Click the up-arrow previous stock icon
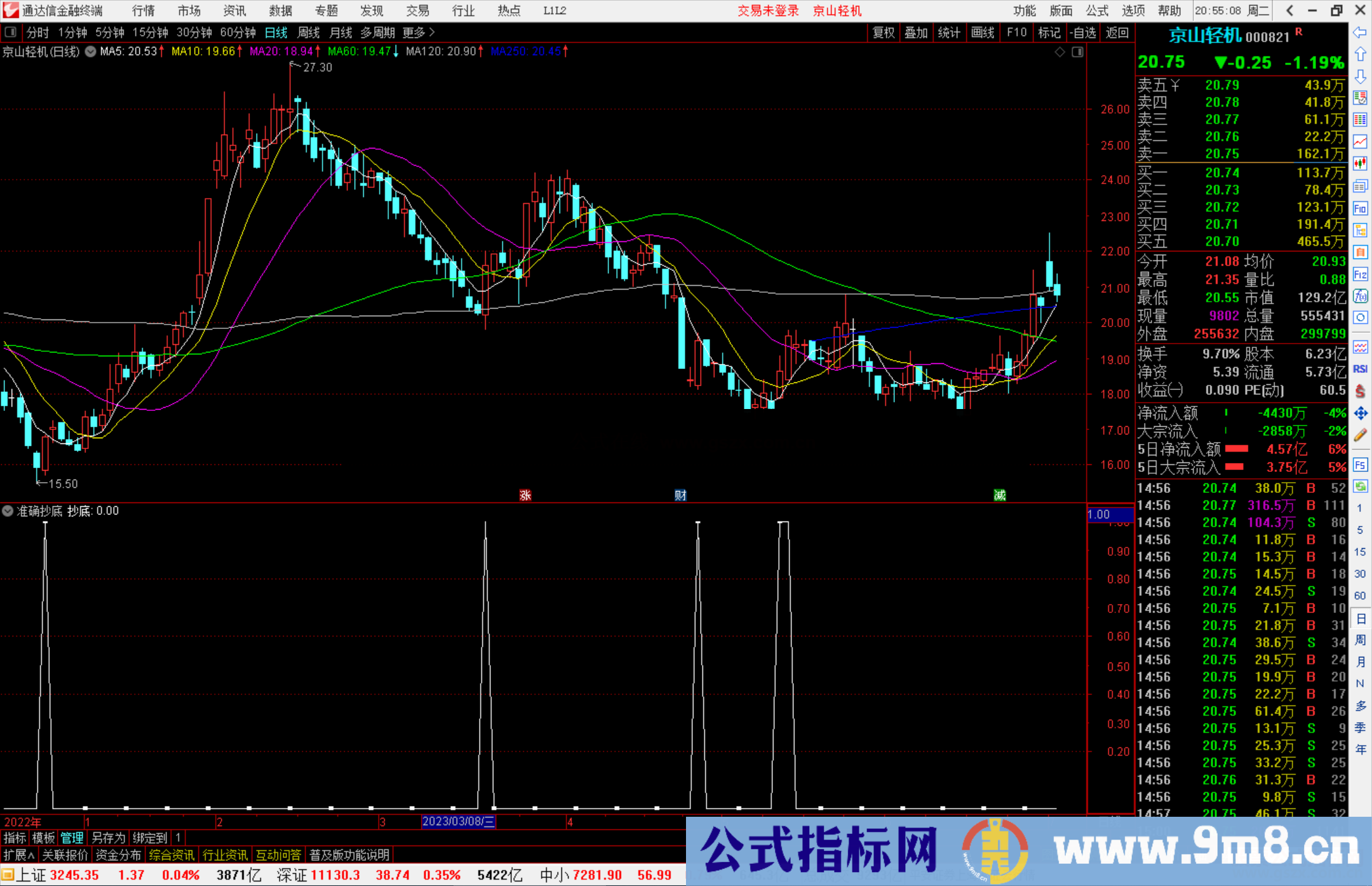 (1361, 53)
